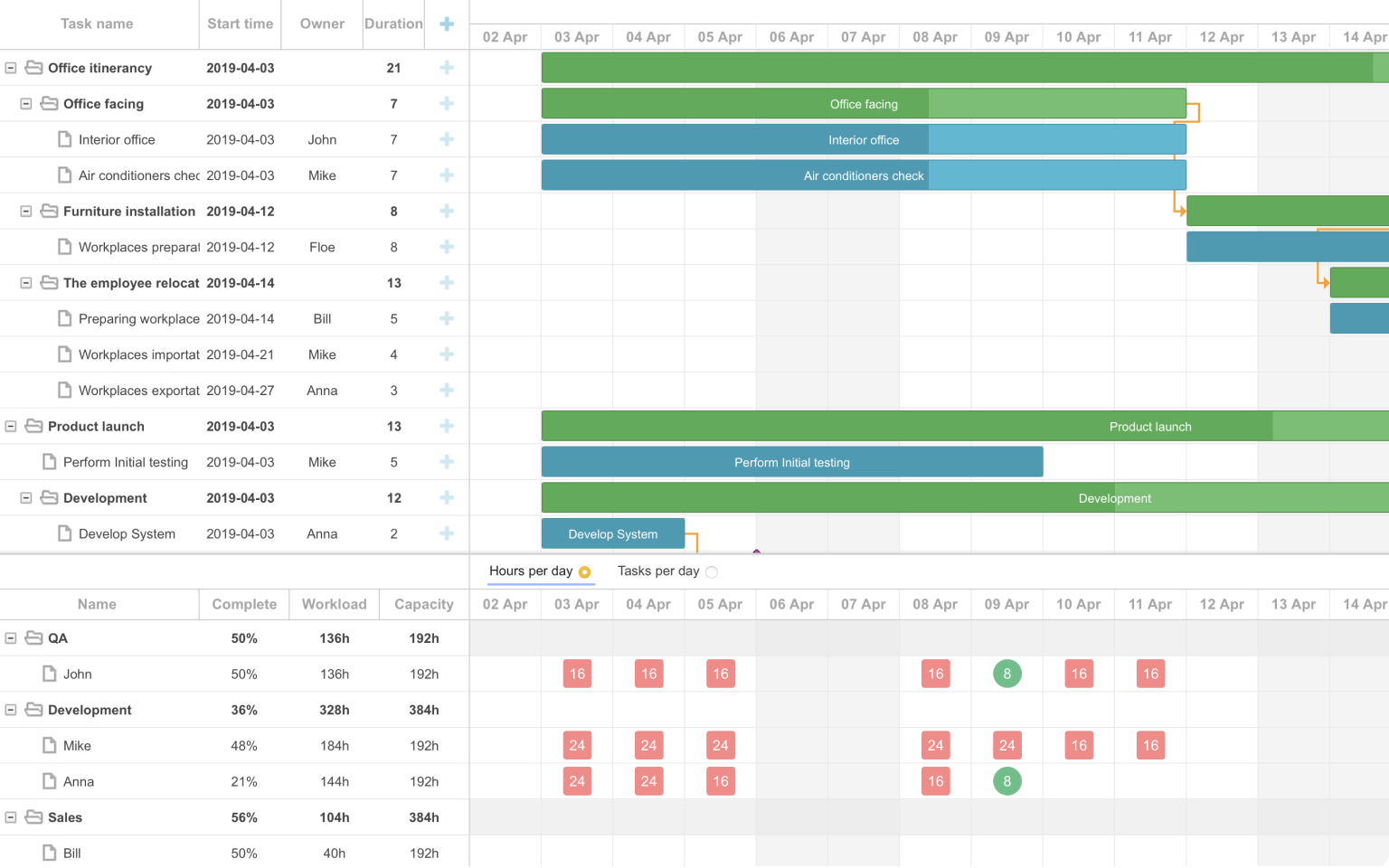Select the Hours per day radio button
Viewport: 1389px width, 868px height.
coord(584,572)
